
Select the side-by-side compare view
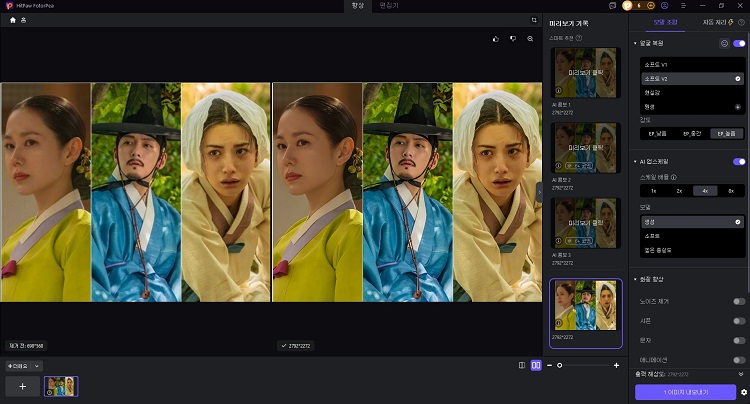(x=536, y=365)
